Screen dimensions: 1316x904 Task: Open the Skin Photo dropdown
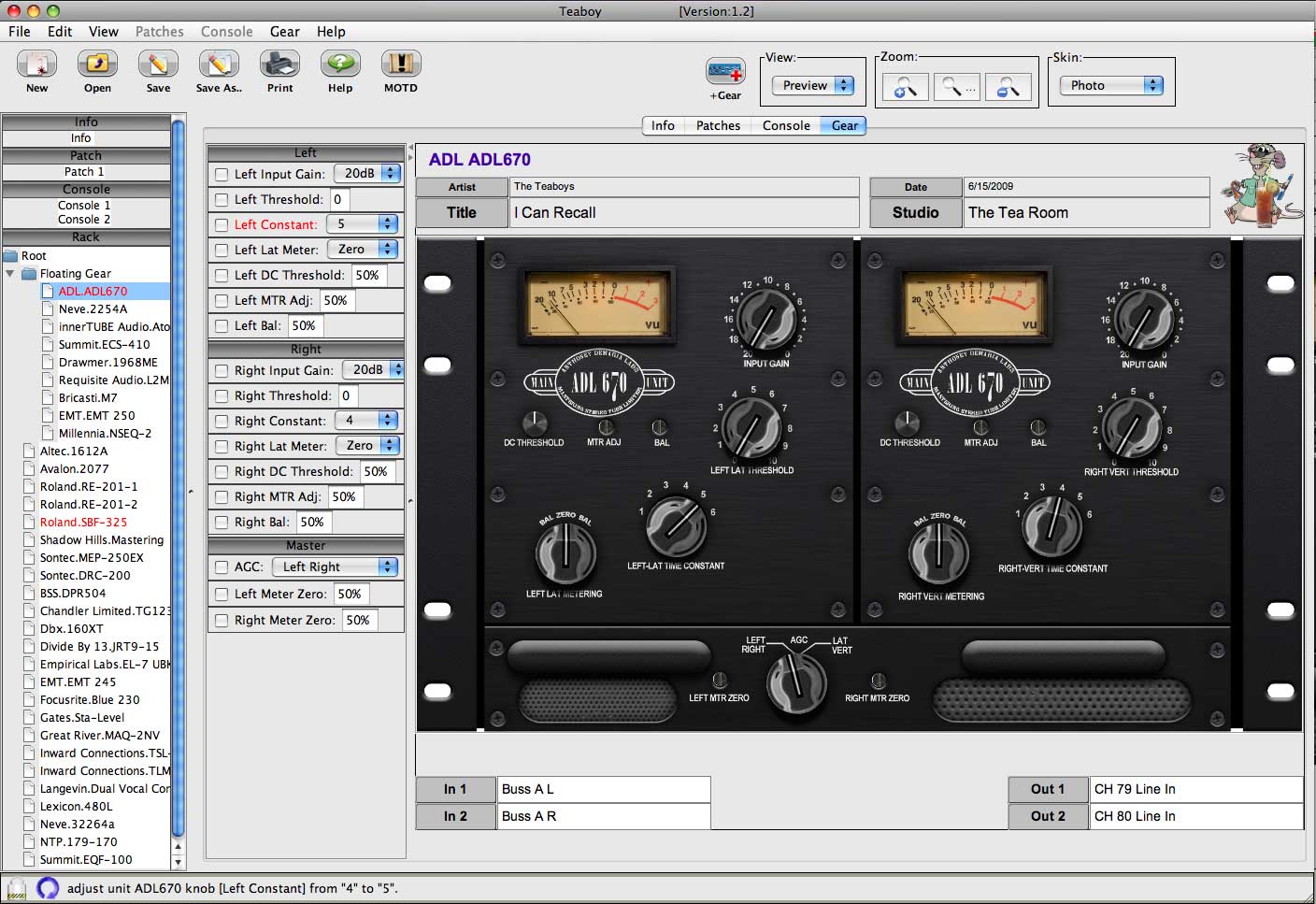[1111, 85]
